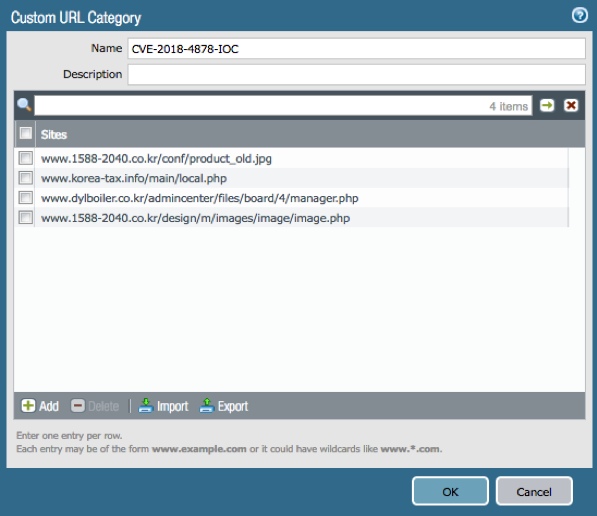Click the disabled Delete button
The height and width of the screenshot is (516, 597).
point(95,406)
